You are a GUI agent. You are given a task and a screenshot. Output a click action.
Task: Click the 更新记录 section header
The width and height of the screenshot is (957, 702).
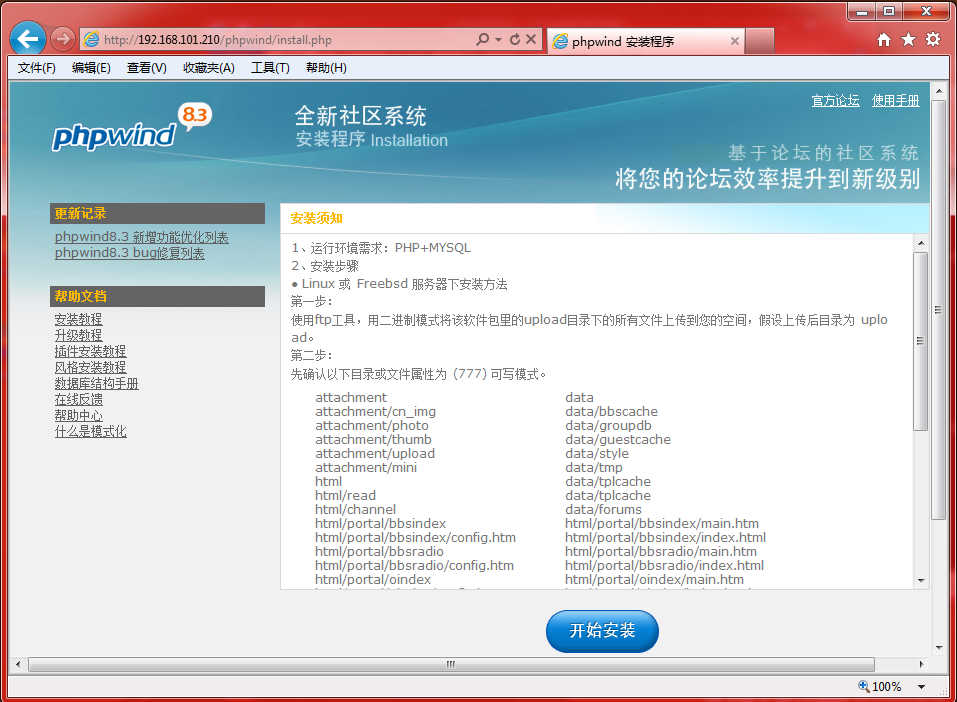[x=157, y=214]
